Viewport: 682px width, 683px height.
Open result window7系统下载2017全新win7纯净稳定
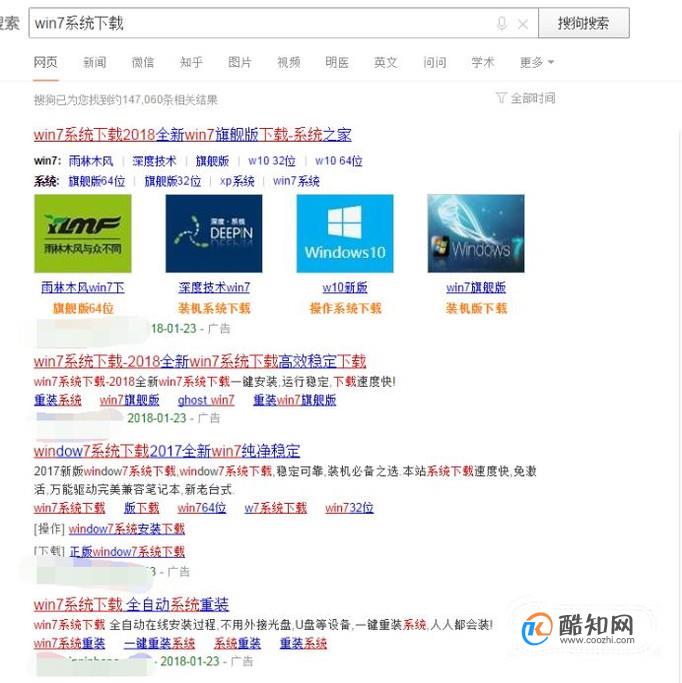pyautogui.click(x=167, y=451)
